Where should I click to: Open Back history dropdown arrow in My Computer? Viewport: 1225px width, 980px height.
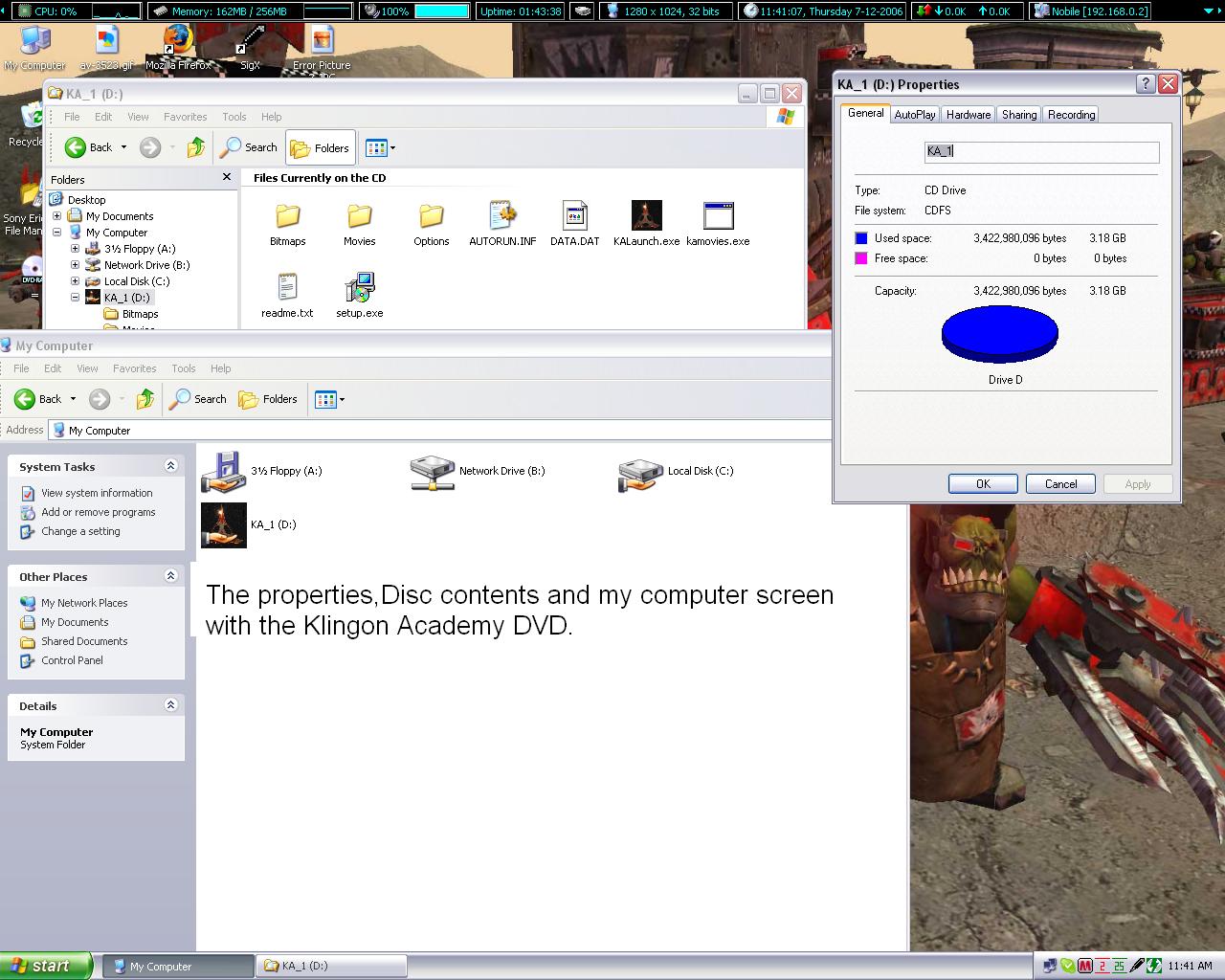click(73, 399)
